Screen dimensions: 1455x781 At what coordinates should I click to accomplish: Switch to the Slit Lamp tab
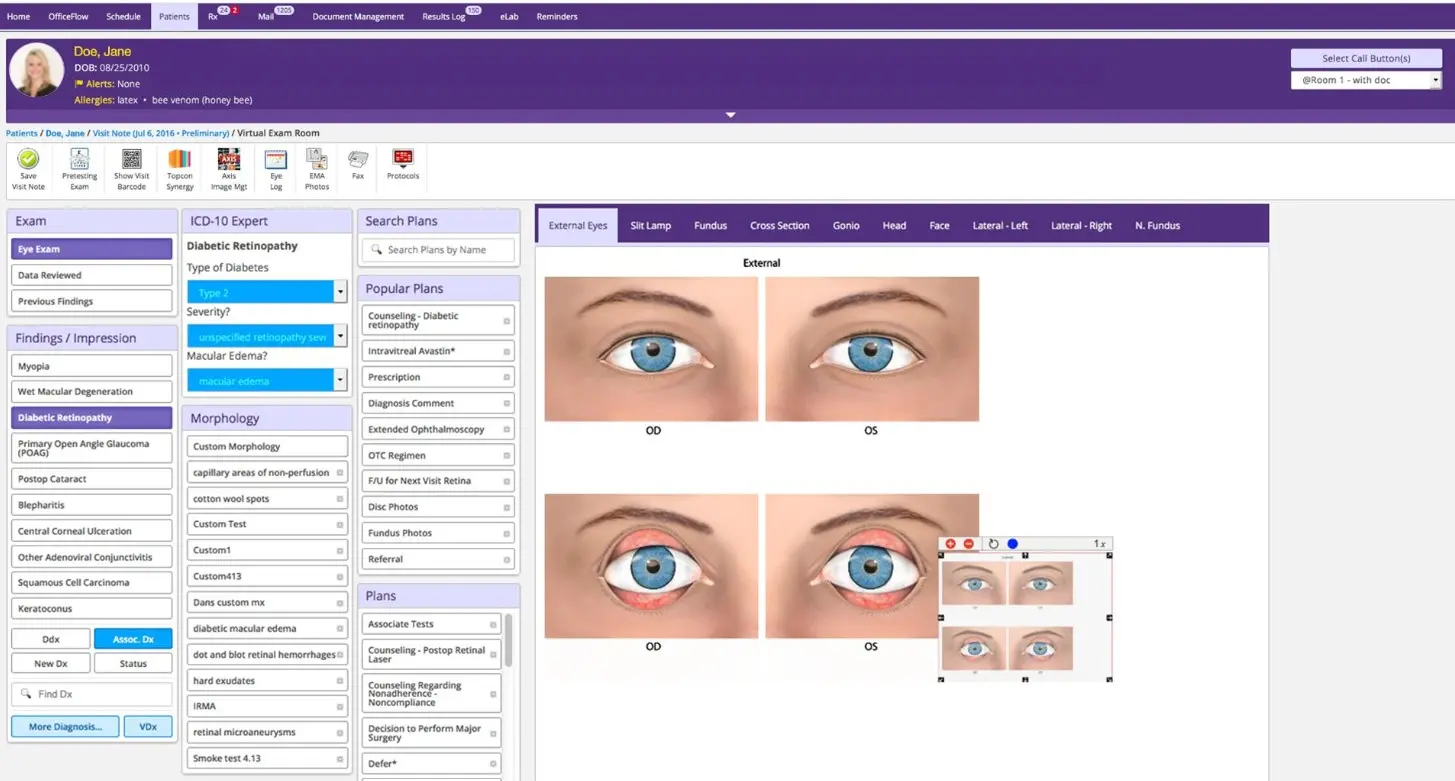tap(650, 226)
